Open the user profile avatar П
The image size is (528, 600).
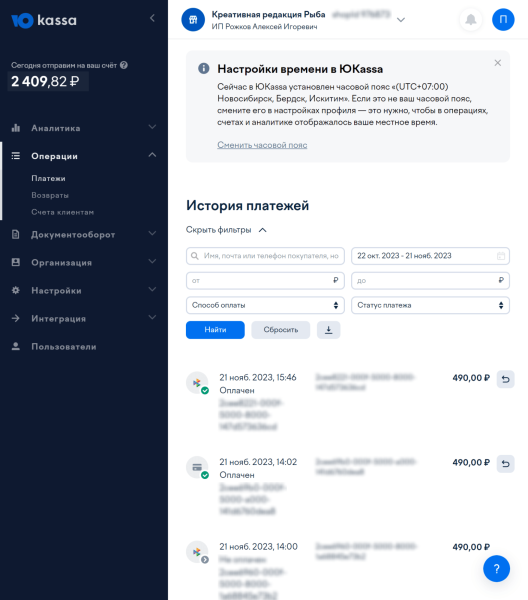point(503,20)
